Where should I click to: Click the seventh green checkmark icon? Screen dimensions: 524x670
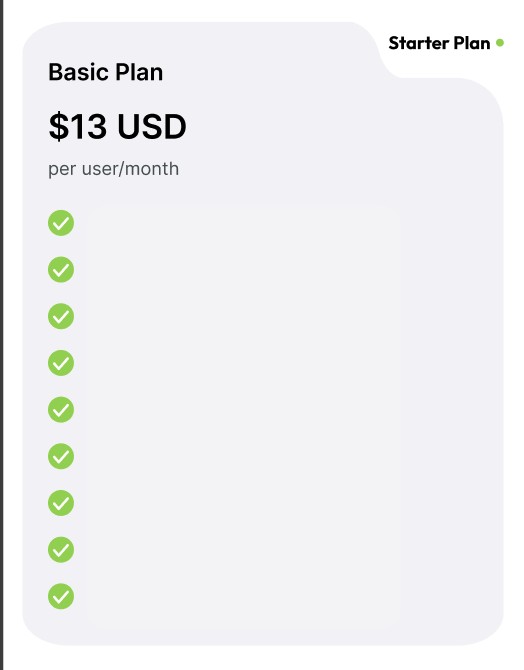point(61,503)
